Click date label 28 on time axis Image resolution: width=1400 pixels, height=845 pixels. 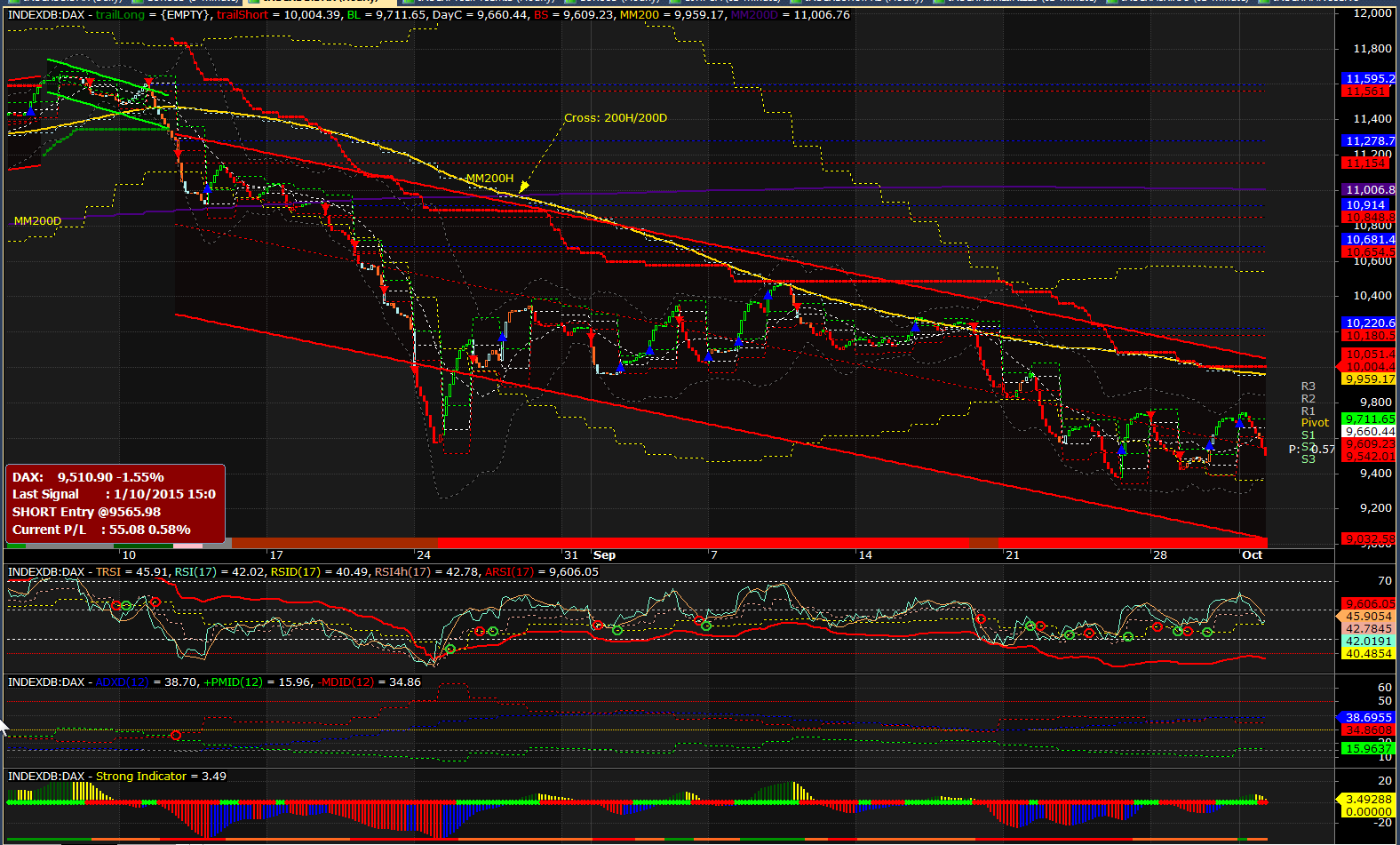tap(1159, 554)
